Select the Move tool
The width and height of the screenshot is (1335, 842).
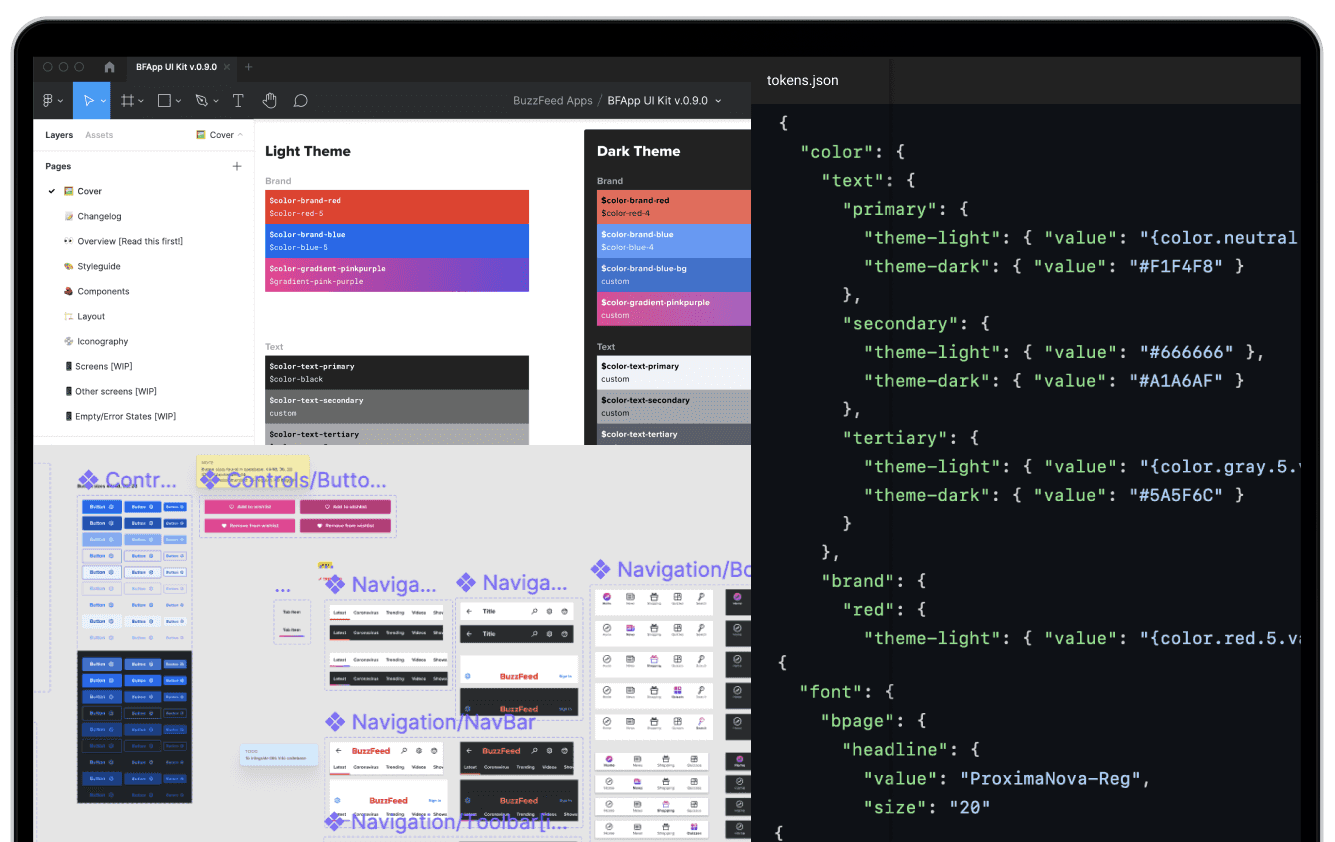(x=88, y=101)
